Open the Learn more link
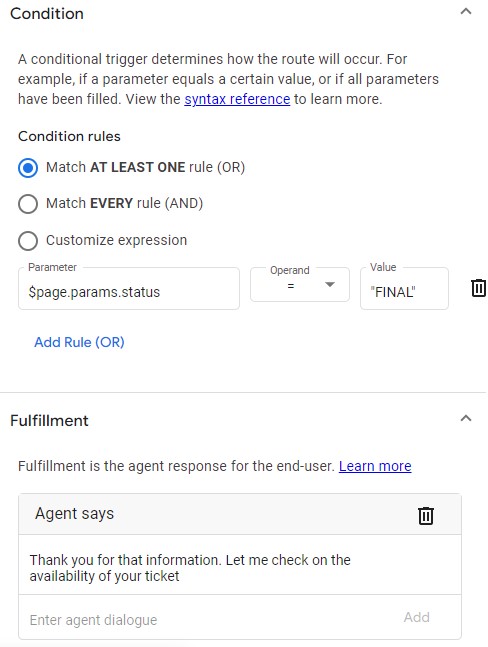The width and height of the screenshot is (488, 647). tap(375, 466)
